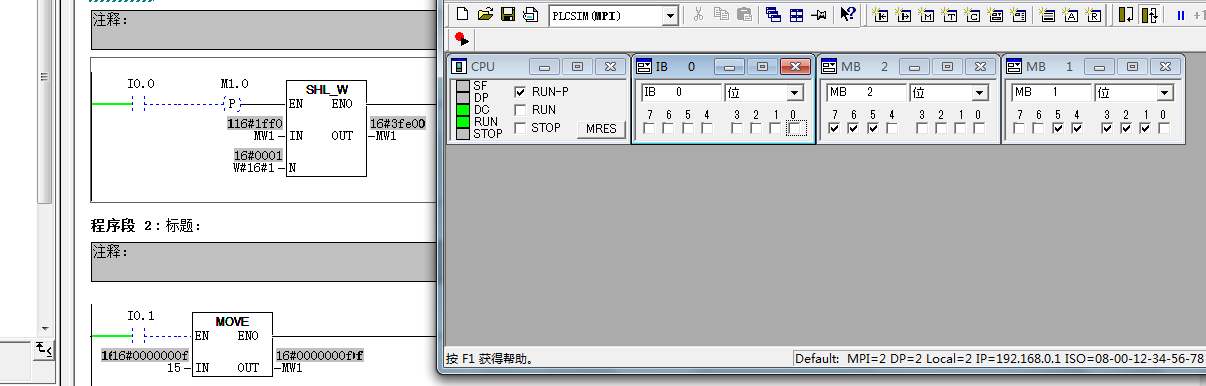Uncheck RUN-P mode in CPU window

pos(520,91)
